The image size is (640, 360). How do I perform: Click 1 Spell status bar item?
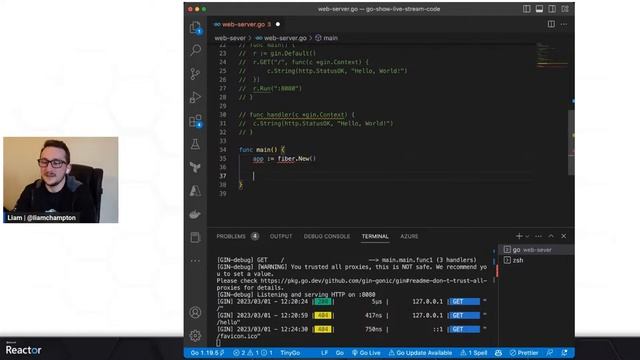click(473, 353)
